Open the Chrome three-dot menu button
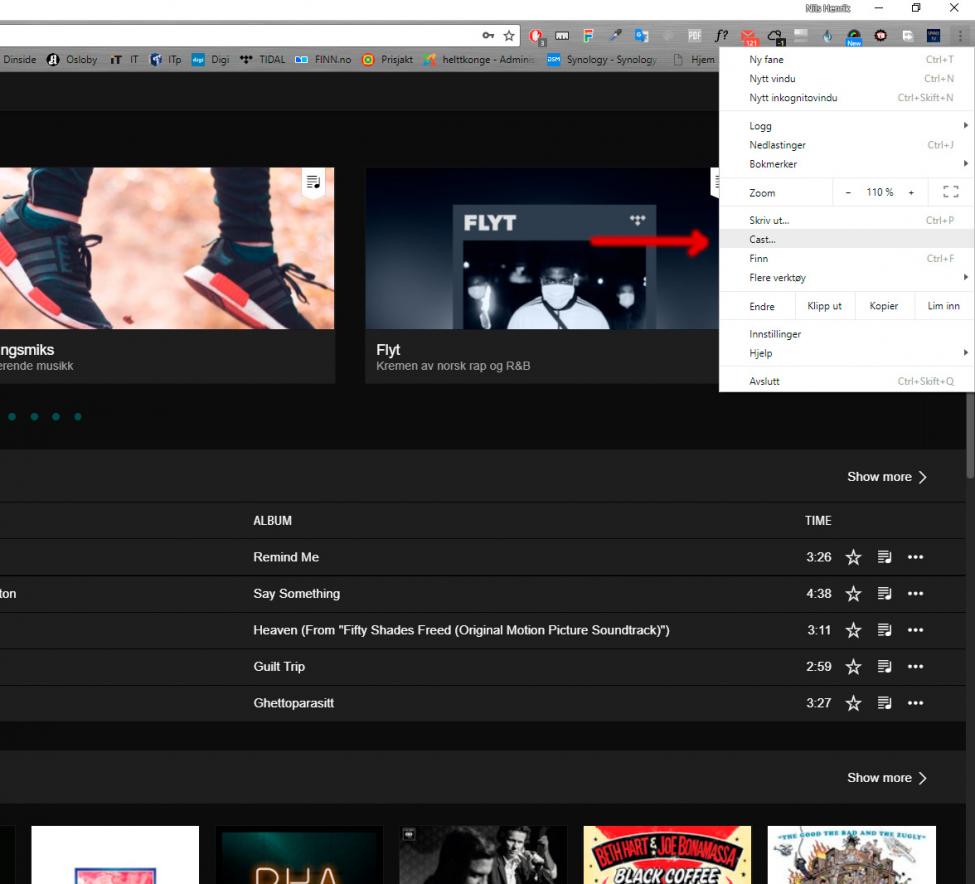This screenshot has height=884, width=975. click(x=959, y=36)
